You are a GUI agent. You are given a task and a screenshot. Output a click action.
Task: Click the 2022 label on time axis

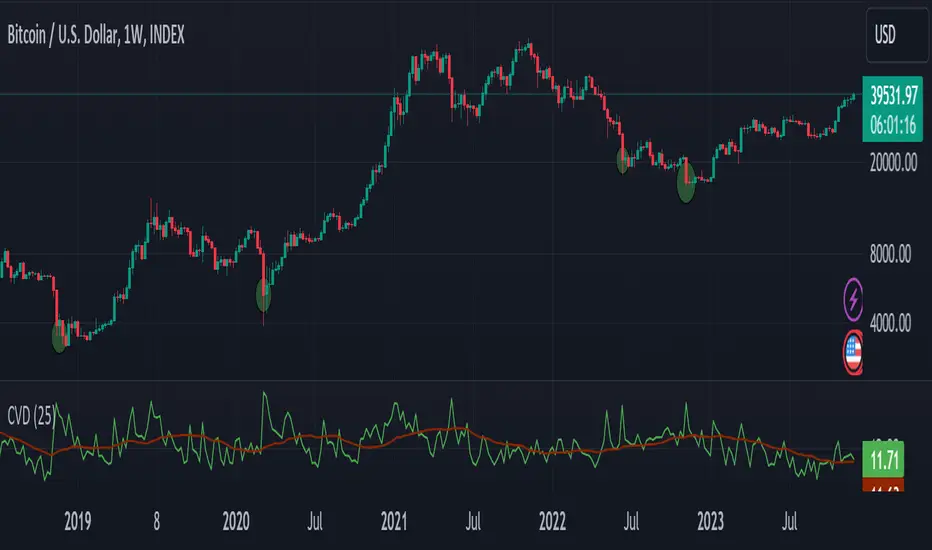click(552, 520)
